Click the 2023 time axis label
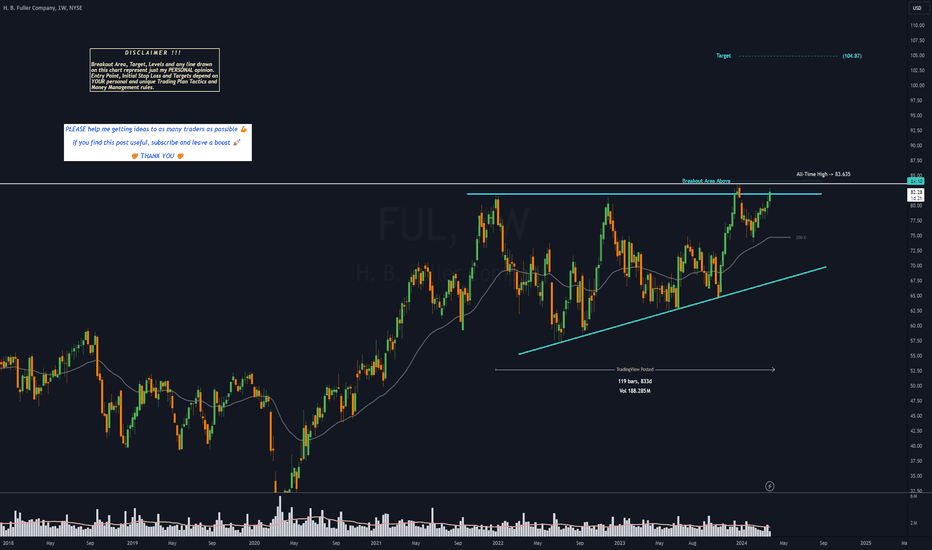 (619, 543)
